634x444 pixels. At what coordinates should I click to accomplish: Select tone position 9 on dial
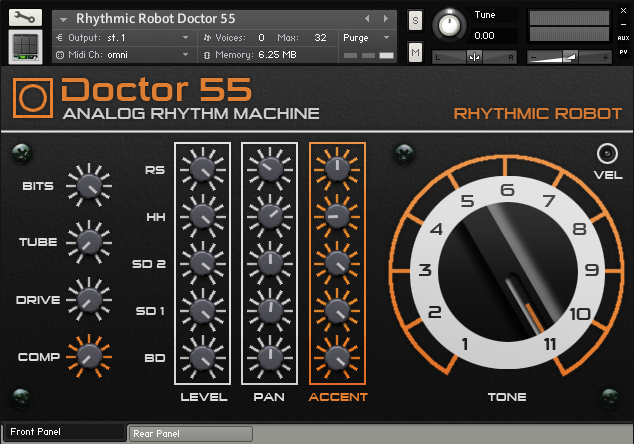point(592,270)
